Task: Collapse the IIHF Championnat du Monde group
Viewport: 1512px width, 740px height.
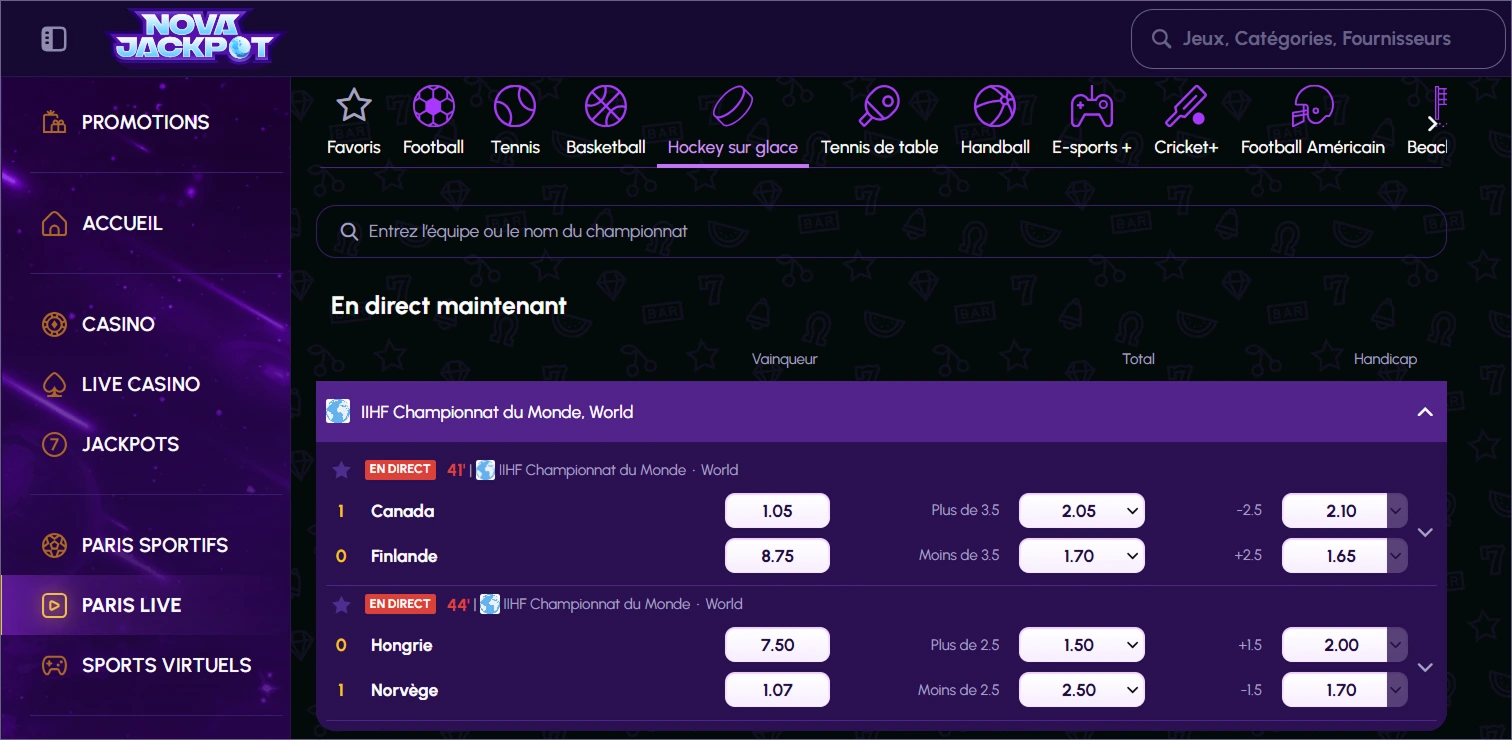Action: click(x=1425, y=410)
